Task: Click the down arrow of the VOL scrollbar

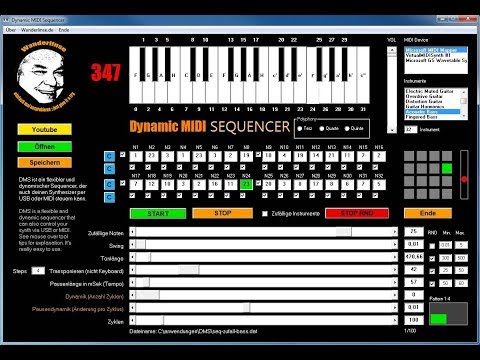Action: click(x=392, y=130)
